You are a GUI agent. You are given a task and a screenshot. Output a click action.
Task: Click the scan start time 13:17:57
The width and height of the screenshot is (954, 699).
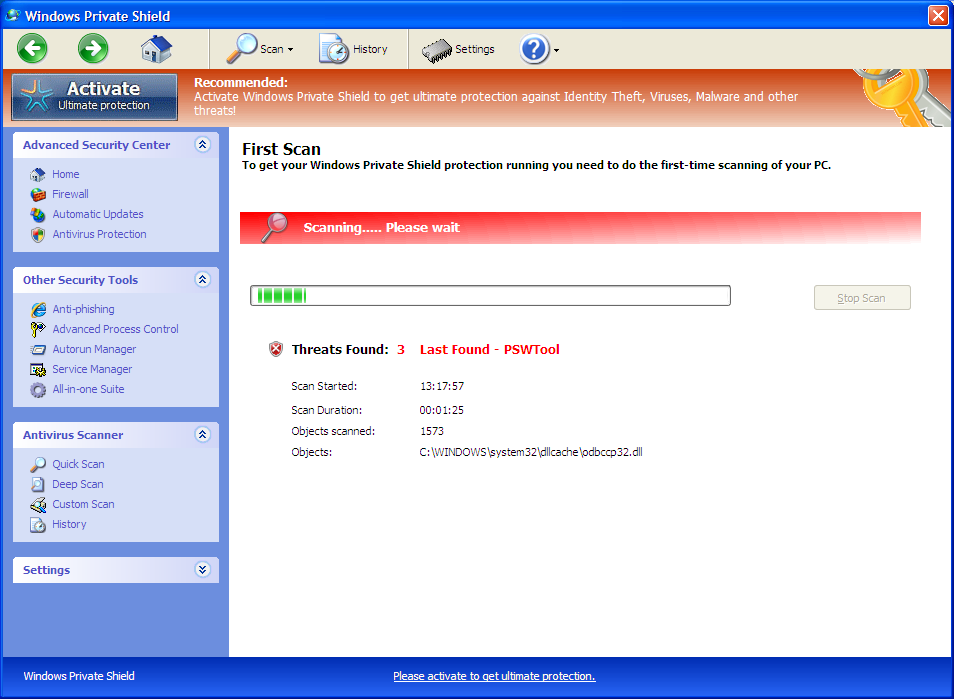(x=442, y=386)
